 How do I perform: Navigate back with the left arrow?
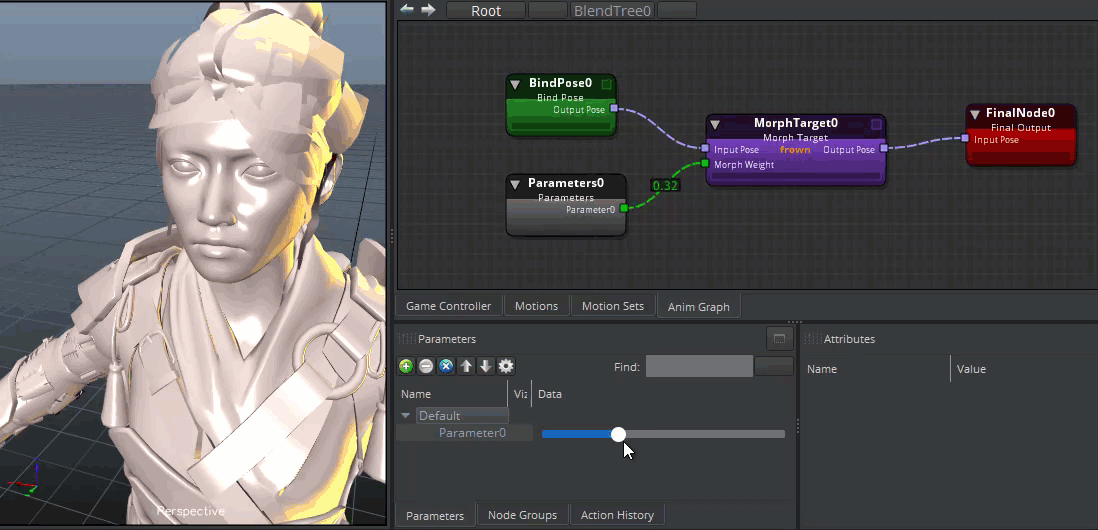407,10
